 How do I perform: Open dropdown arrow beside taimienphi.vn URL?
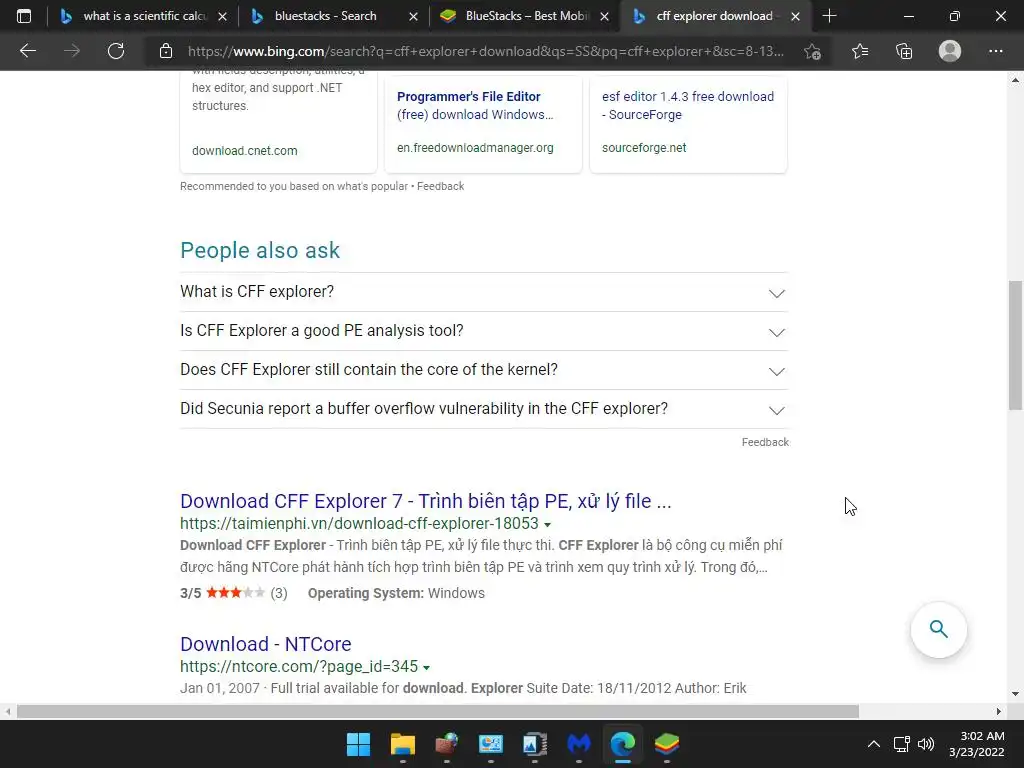point(547,524)
